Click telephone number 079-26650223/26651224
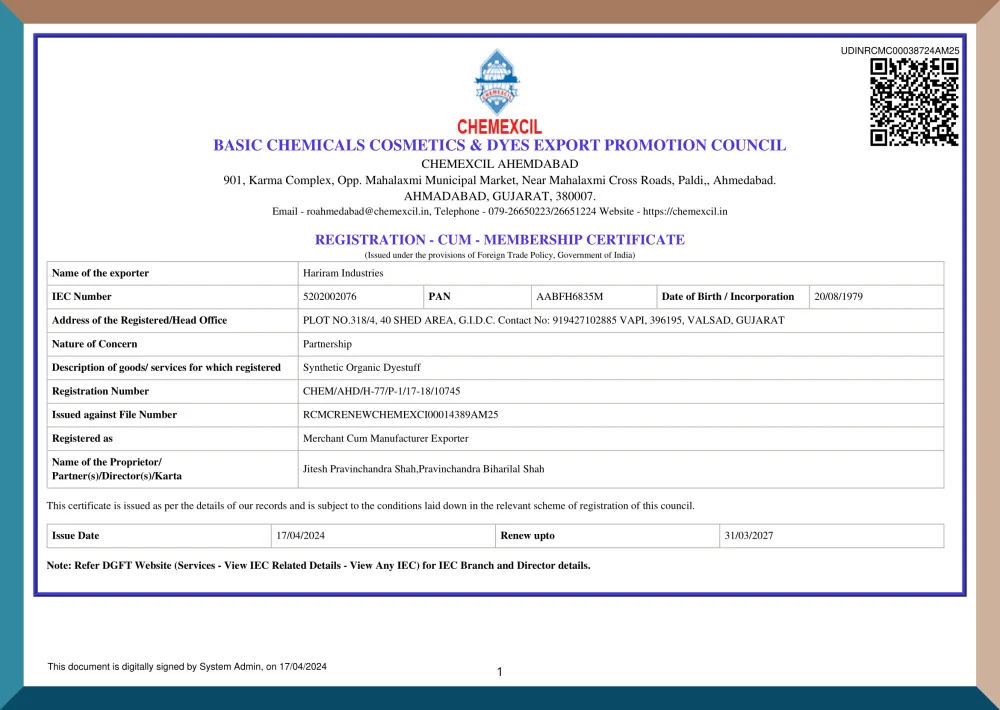Viewport: 1000px width, 710px height. 542,212
